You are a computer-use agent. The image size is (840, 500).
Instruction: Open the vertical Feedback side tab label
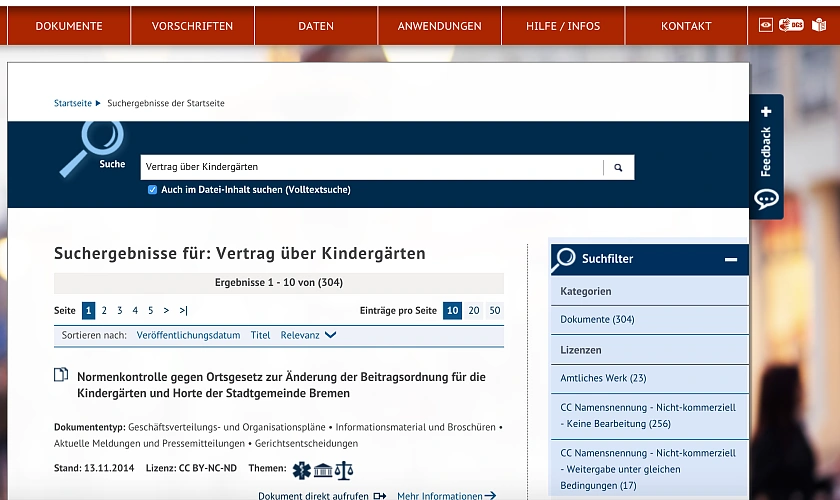pyautogui.click(x=766, y=152)
